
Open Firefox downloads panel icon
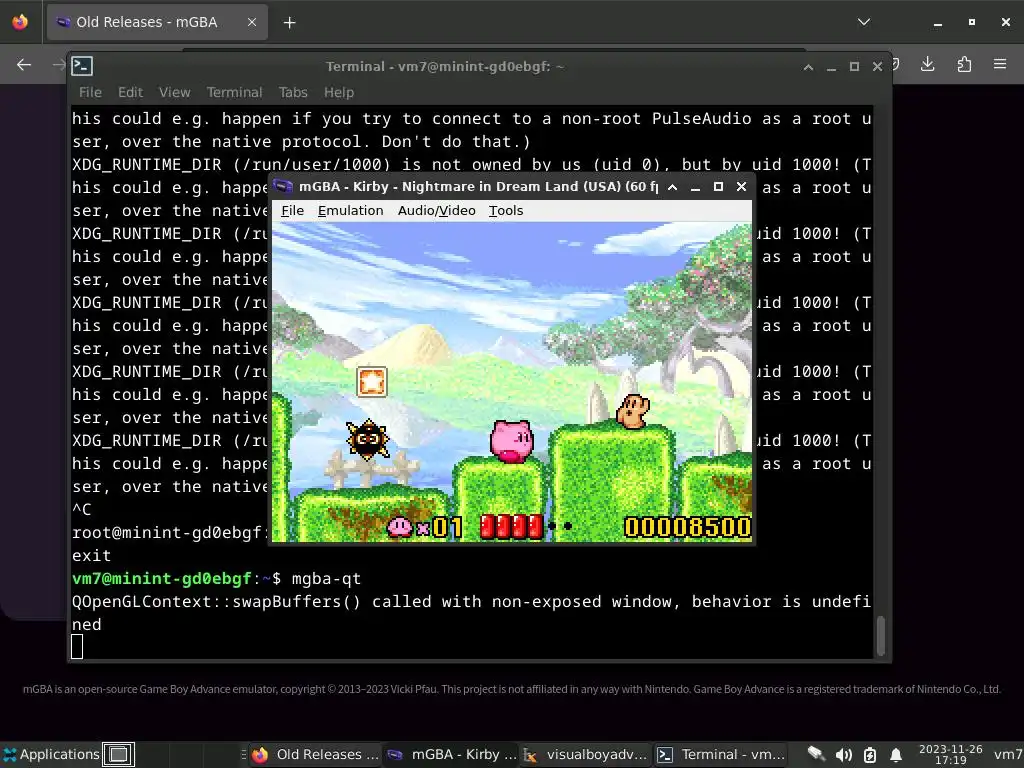coord(927,64)
